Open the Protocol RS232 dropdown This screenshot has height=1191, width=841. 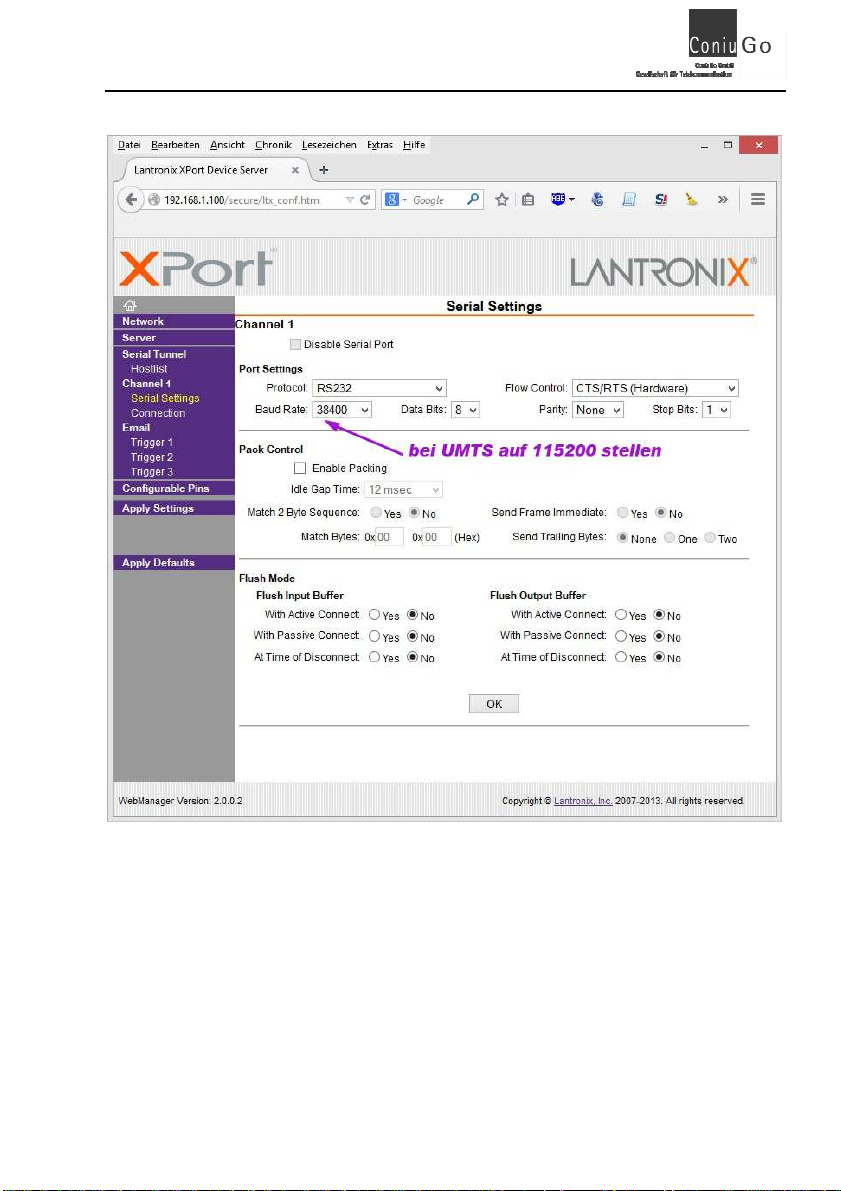(379, 388)
